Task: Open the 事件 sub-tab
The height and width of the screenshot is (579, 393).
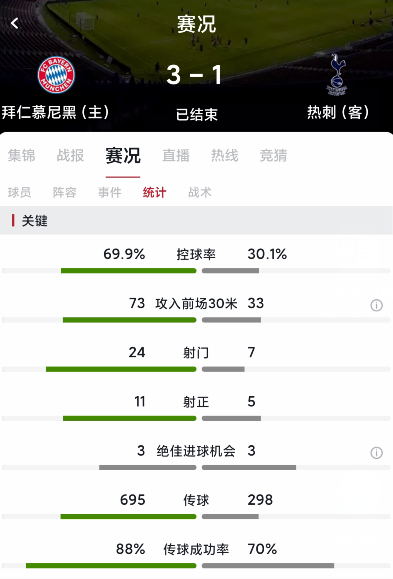Action: [x=110, y=192]
